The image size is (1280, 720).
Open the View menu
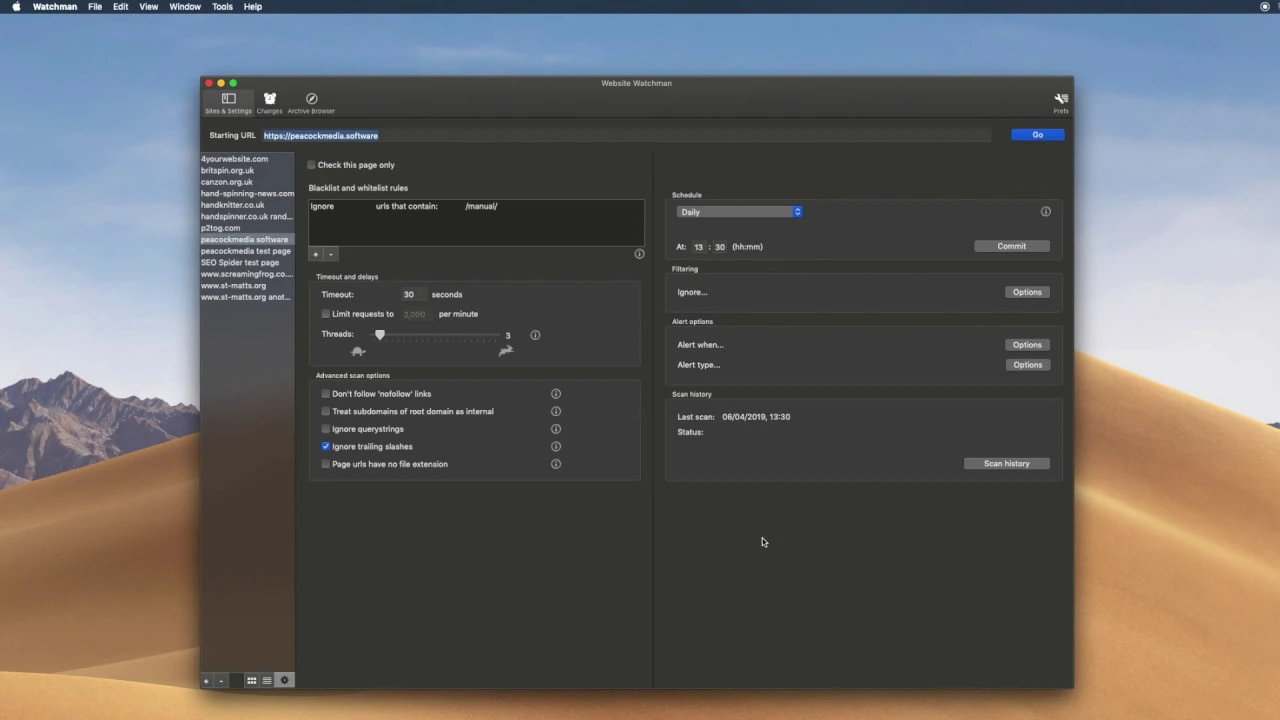148,7
